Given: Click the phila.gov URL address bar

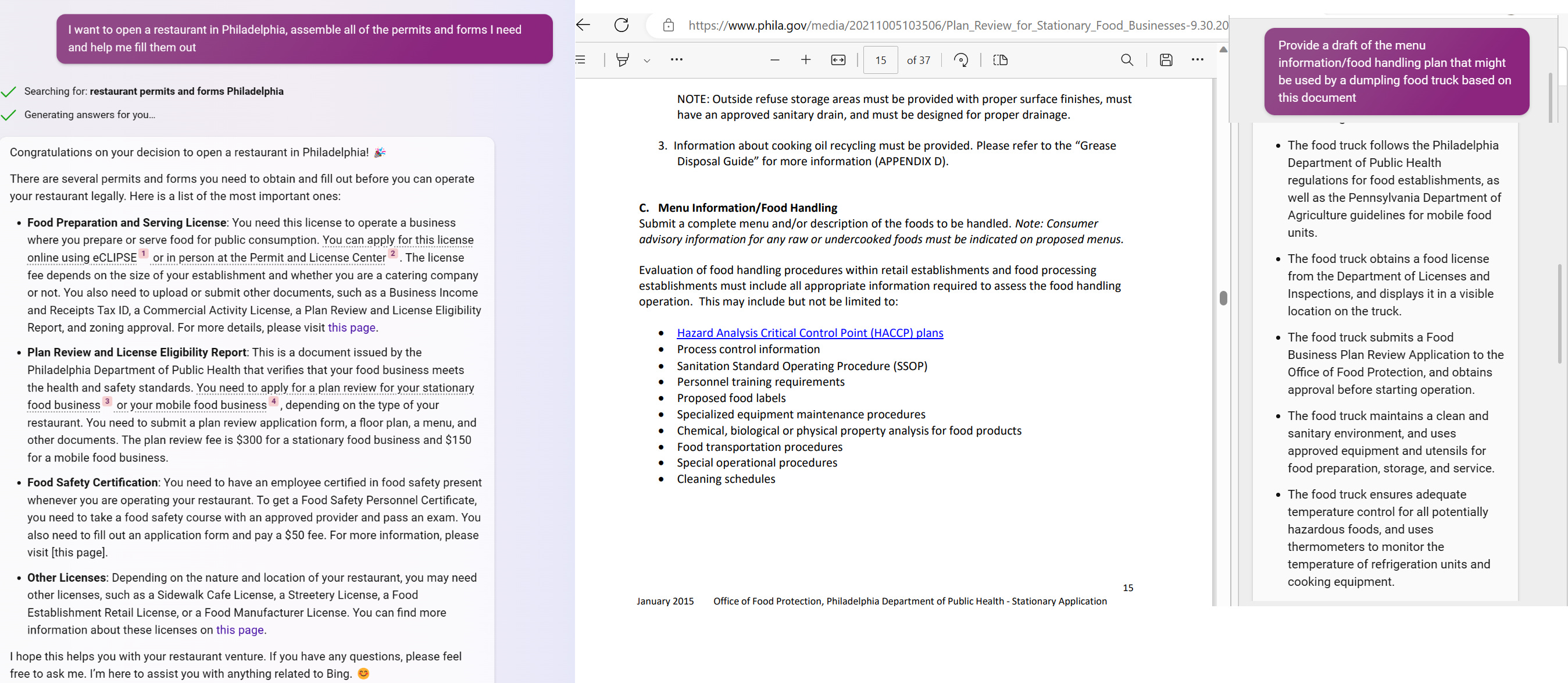Looking at the screenshot, I should 957,25.
